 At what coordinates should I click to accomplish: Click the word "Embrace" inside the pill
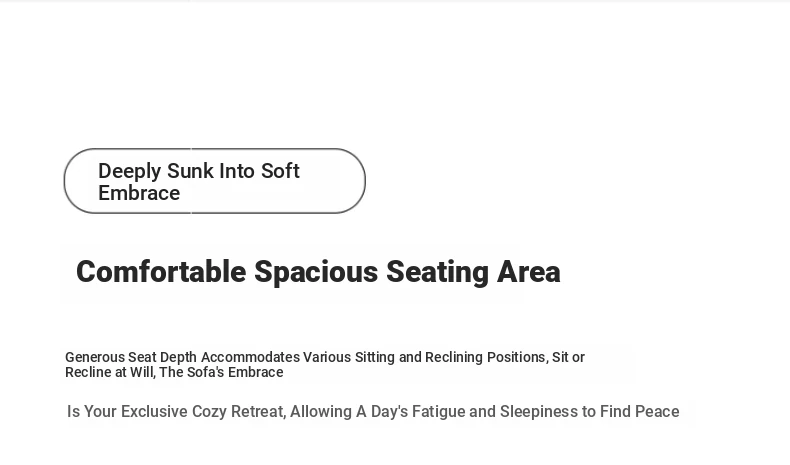click(139, 193)
